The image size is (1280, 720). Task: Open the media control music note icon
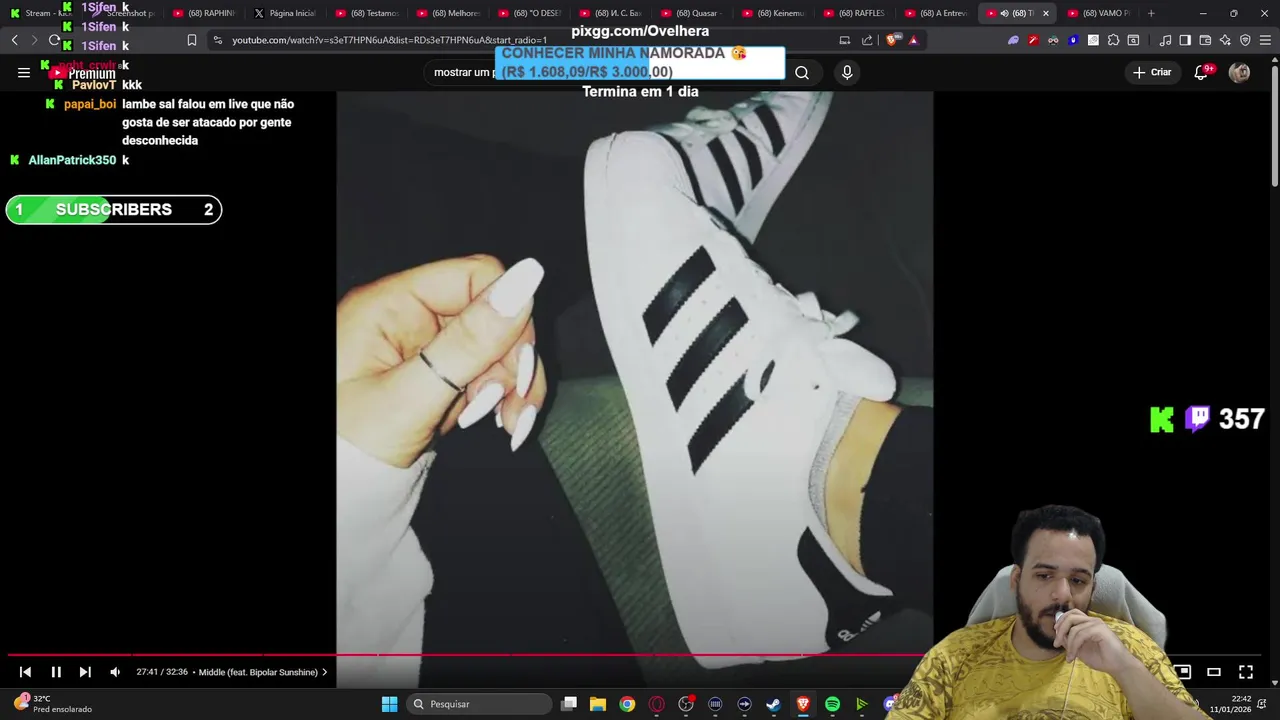pyautogui.click(x=1165, y=40)
